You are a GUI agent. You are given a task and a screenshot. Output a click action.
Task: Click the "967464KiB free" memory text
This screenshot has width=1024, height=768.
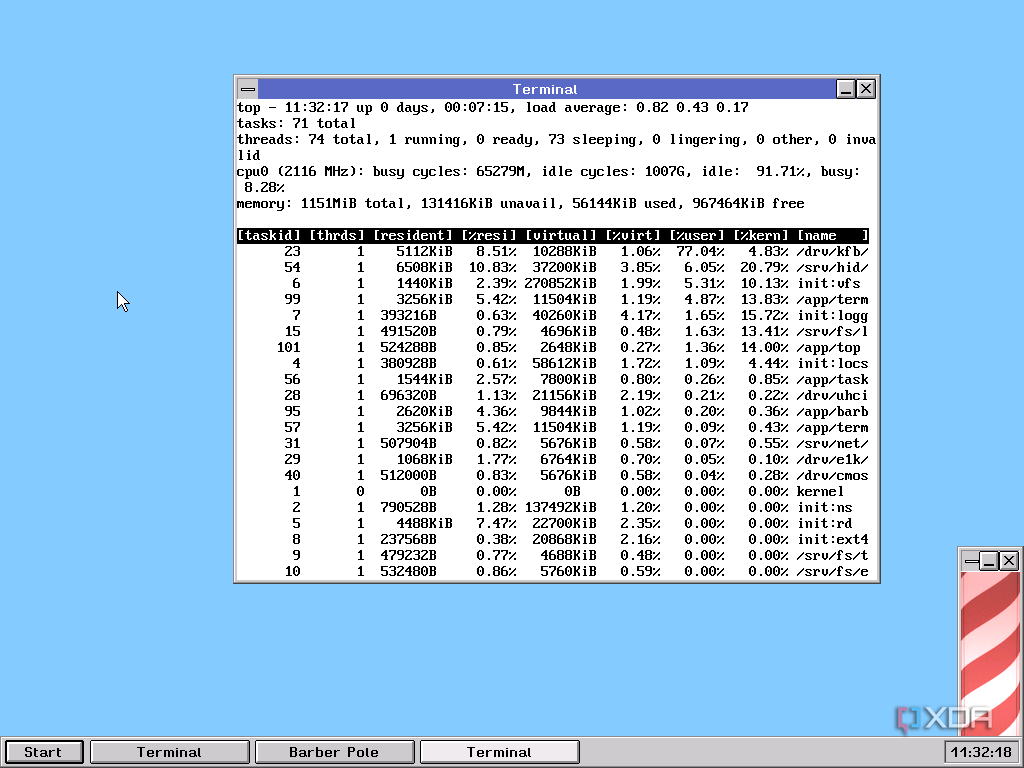748,203
